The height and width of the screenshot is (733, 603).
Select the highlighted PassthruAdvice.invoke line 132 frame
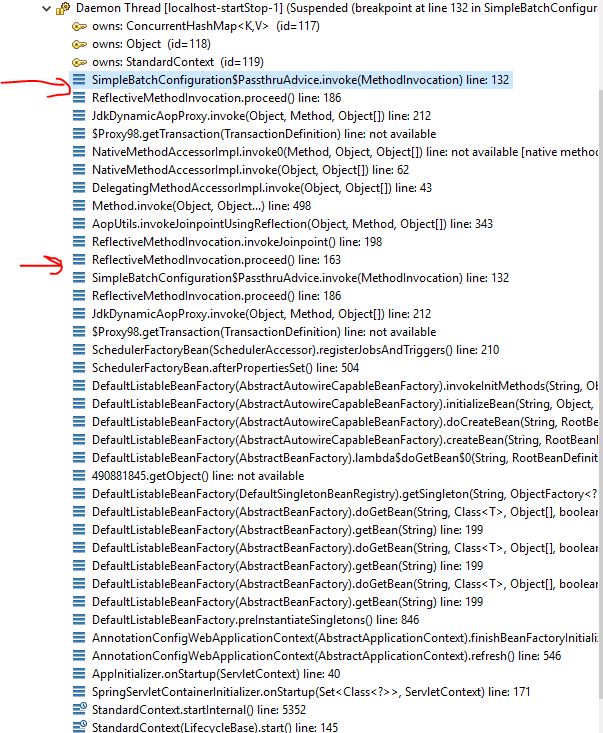coord(300,80)
